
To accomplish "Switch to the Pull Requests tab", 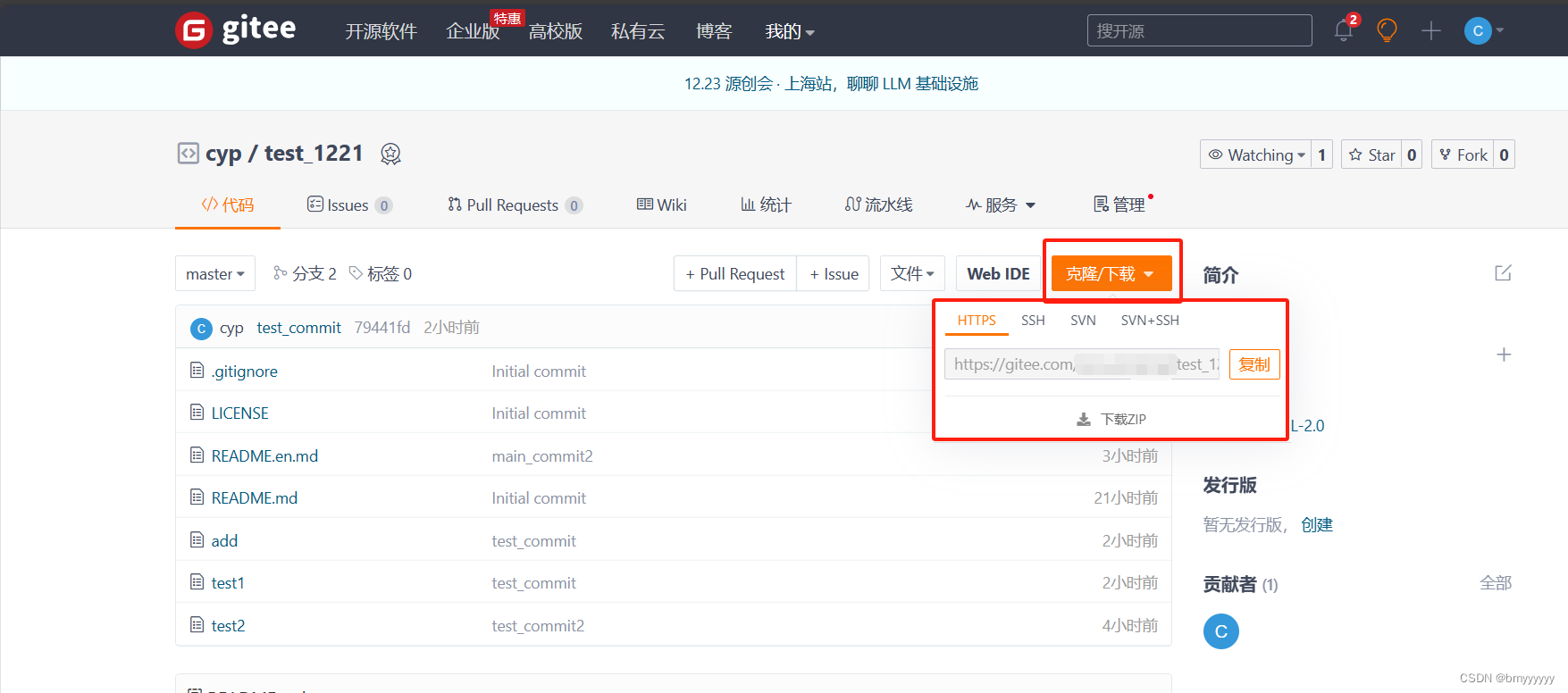I will 515,205.
